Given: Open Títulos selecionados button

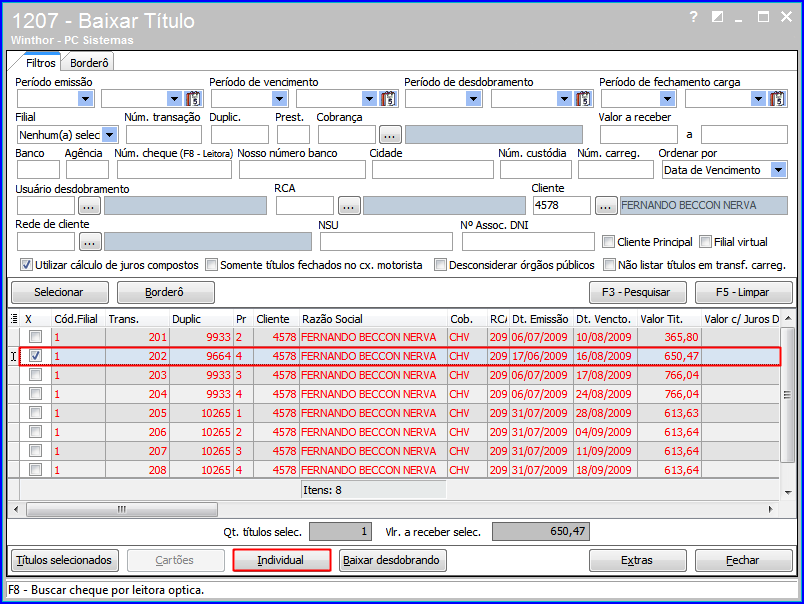Looking at the screenshot, I should (x=64, y=560).
